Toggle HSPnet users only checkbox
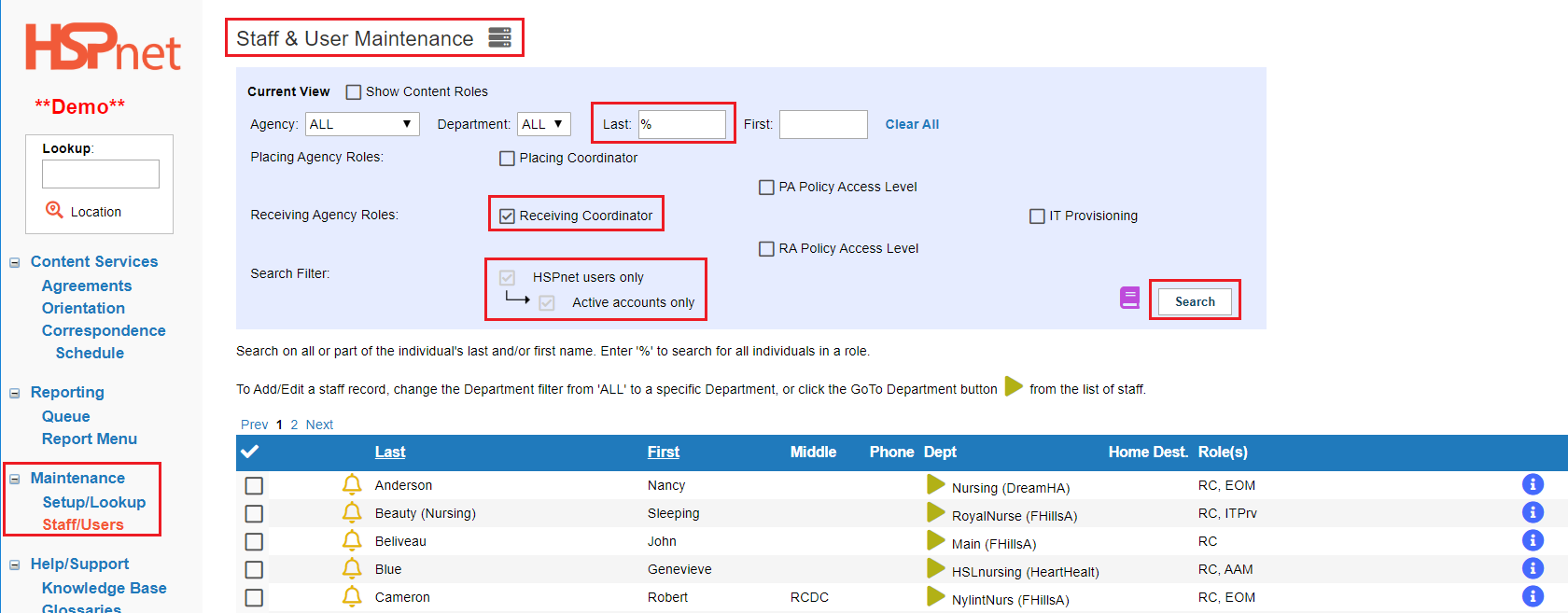 pyautogui.click(x=507, y=278)
